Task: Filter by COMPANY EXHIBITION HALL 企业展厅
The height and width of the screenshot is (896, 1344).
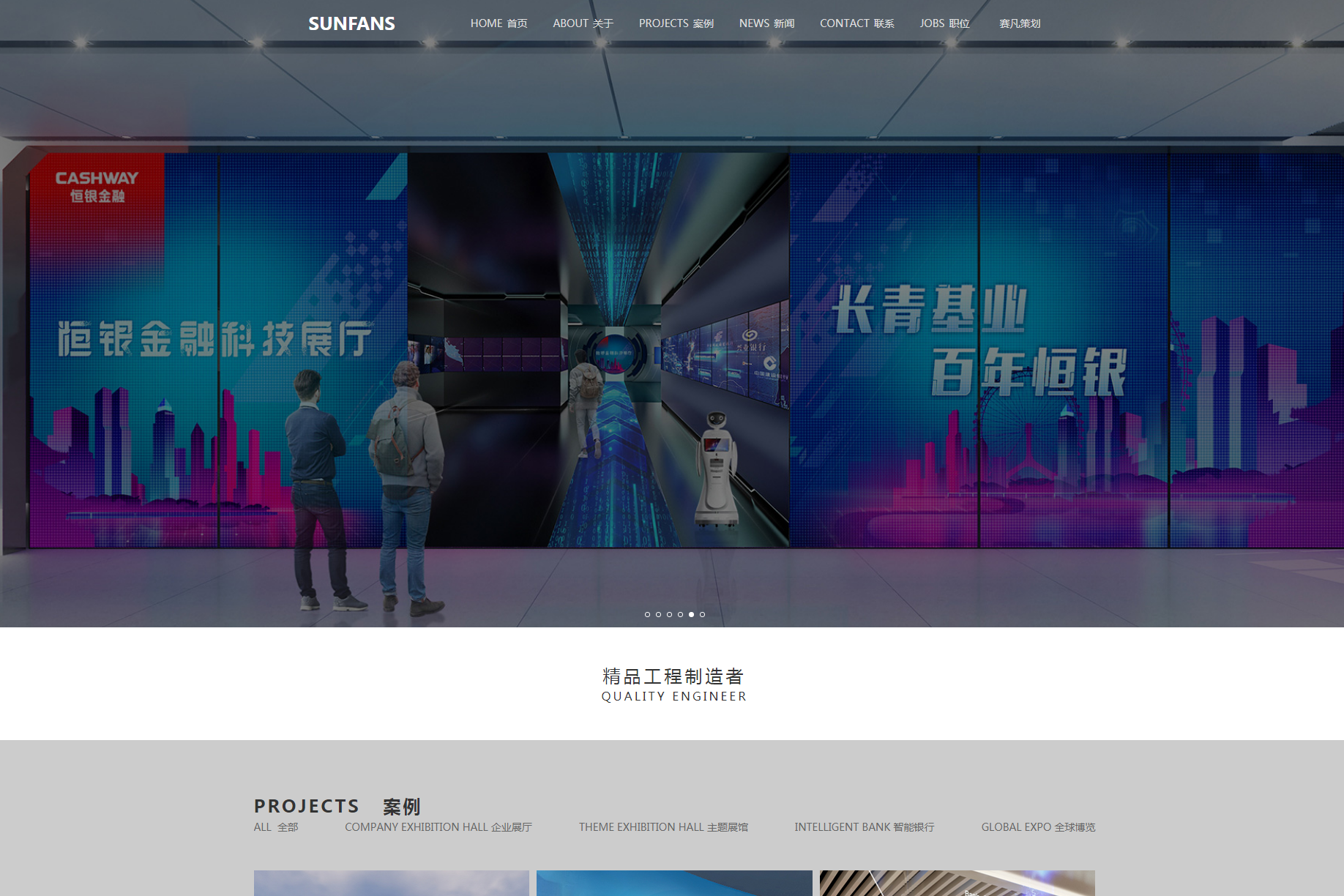Action: pyautogui.click(x=438, y=827)
